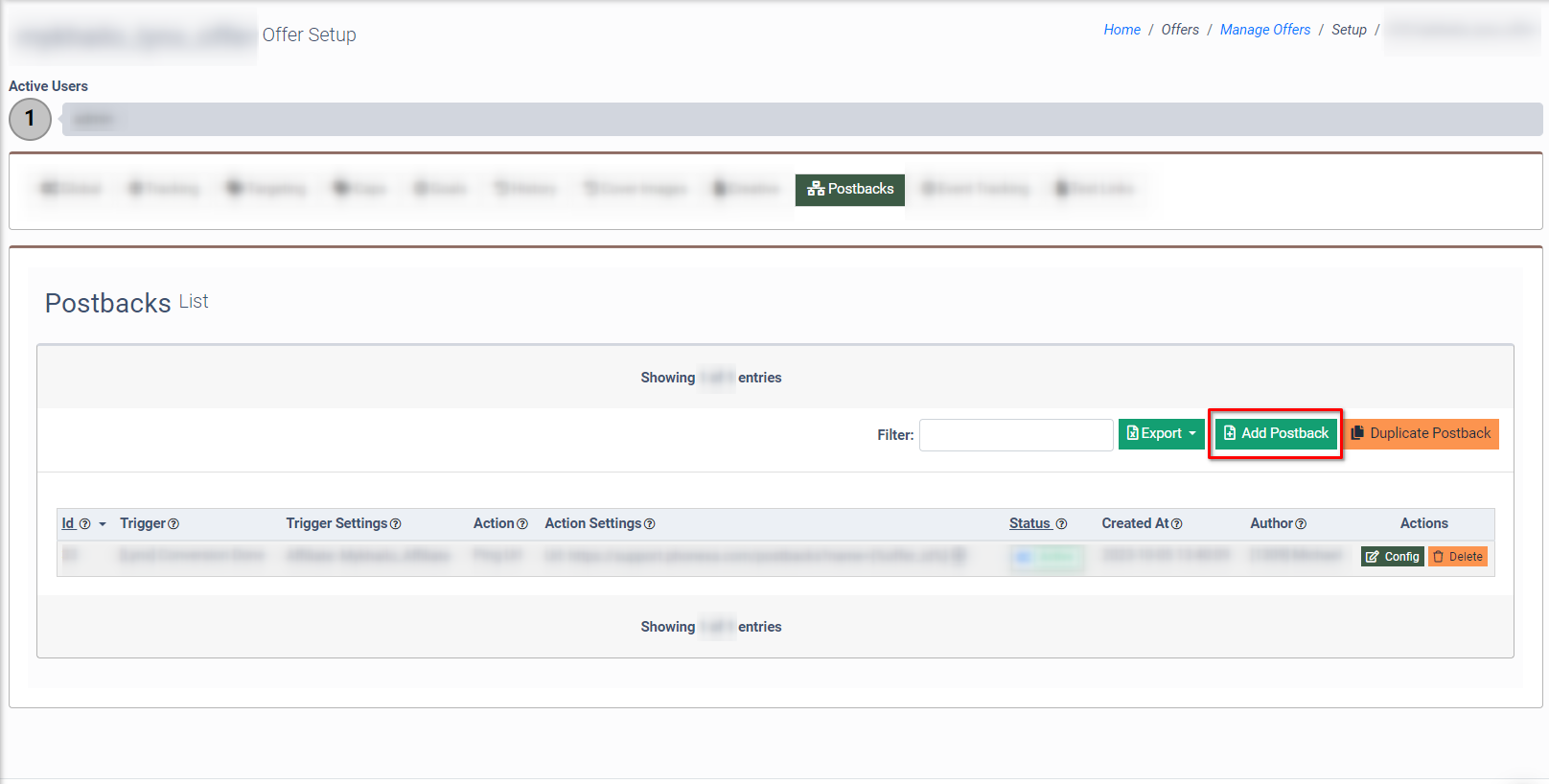The width and height of the screenshot is (1549, 784).
Task: Click the question mark next to Action
Action: click(x=522, y=524)
